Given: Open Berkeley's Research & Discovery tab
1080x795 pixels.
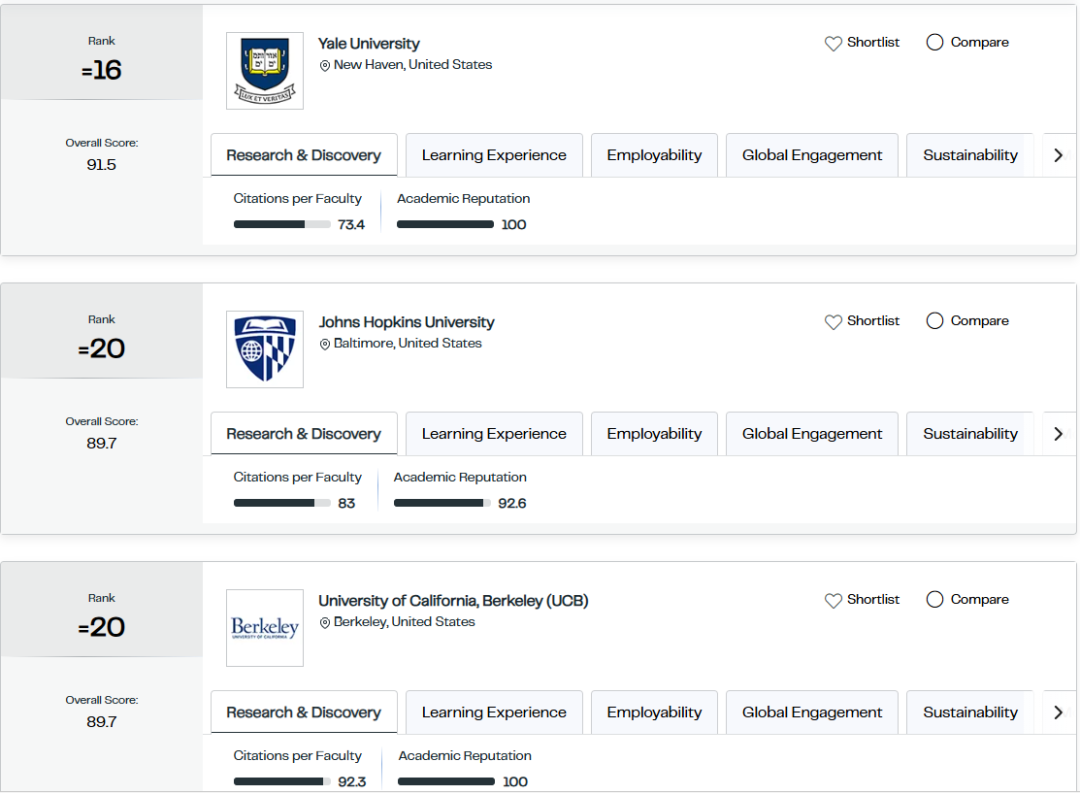Looking at the screenshot, I should [304, 712].
